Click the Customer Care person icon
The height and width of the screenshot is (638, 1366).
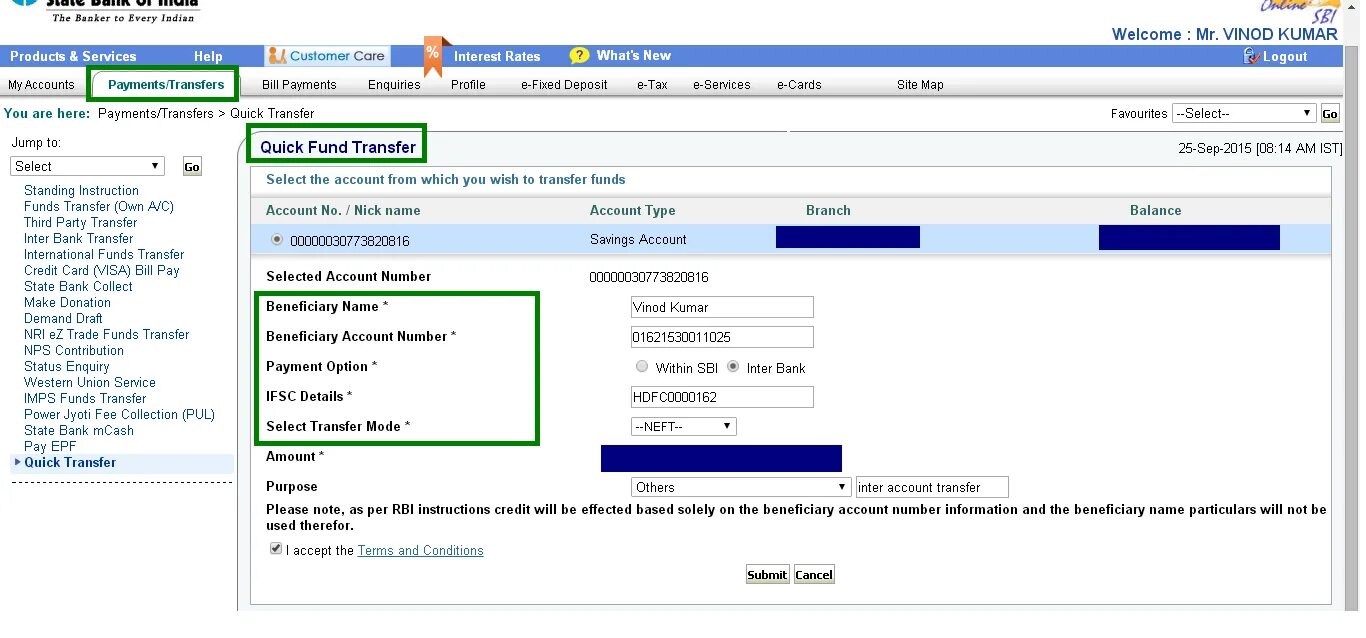[277, 56]
